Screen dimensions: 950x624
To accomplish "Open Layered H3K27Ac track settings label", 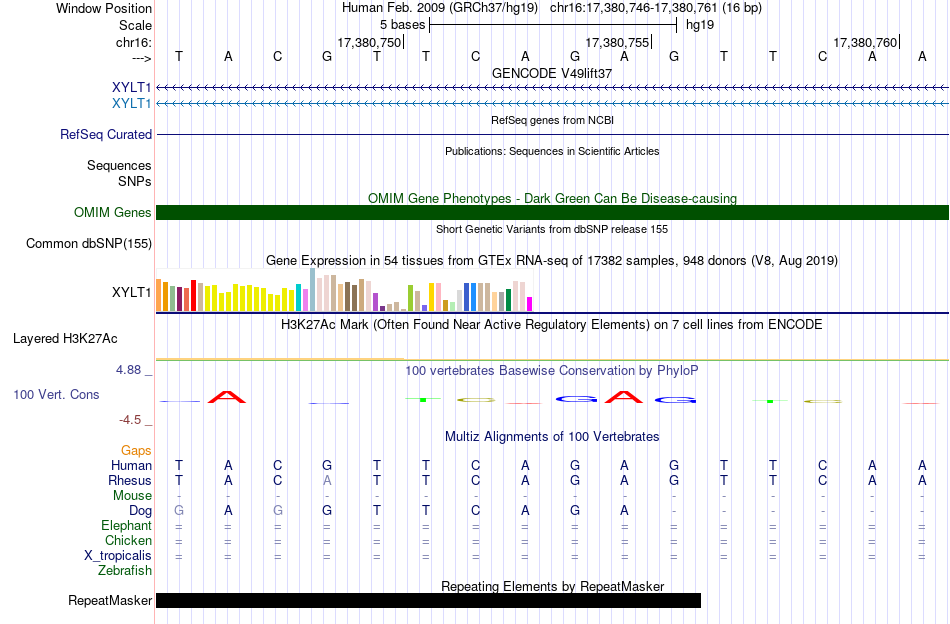I will click(65, 339).
